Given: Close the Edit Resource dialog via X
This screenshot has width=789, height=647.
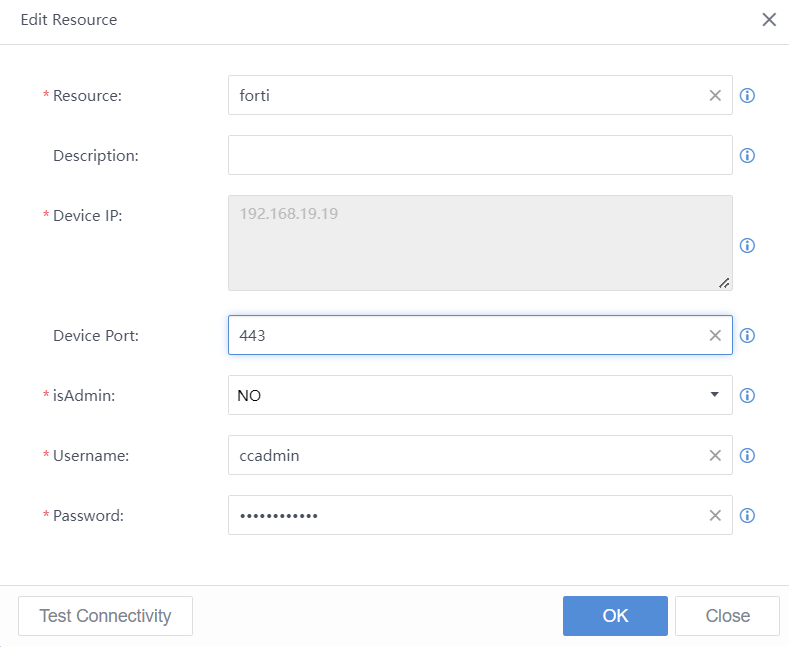Looking at the screenshot, I should tap(769, 20).
